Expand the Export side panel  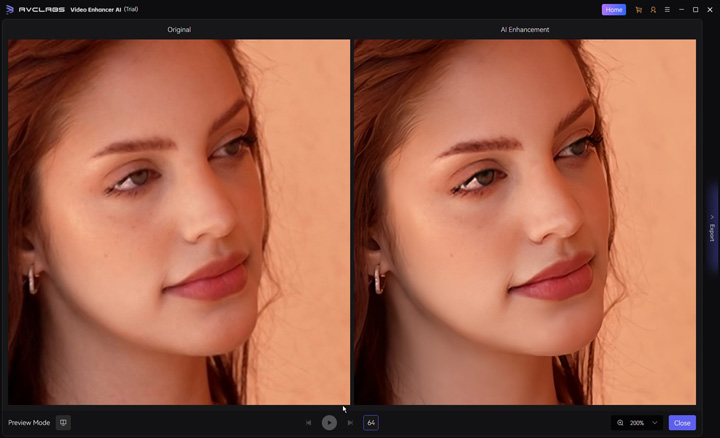tap(712, 229)
